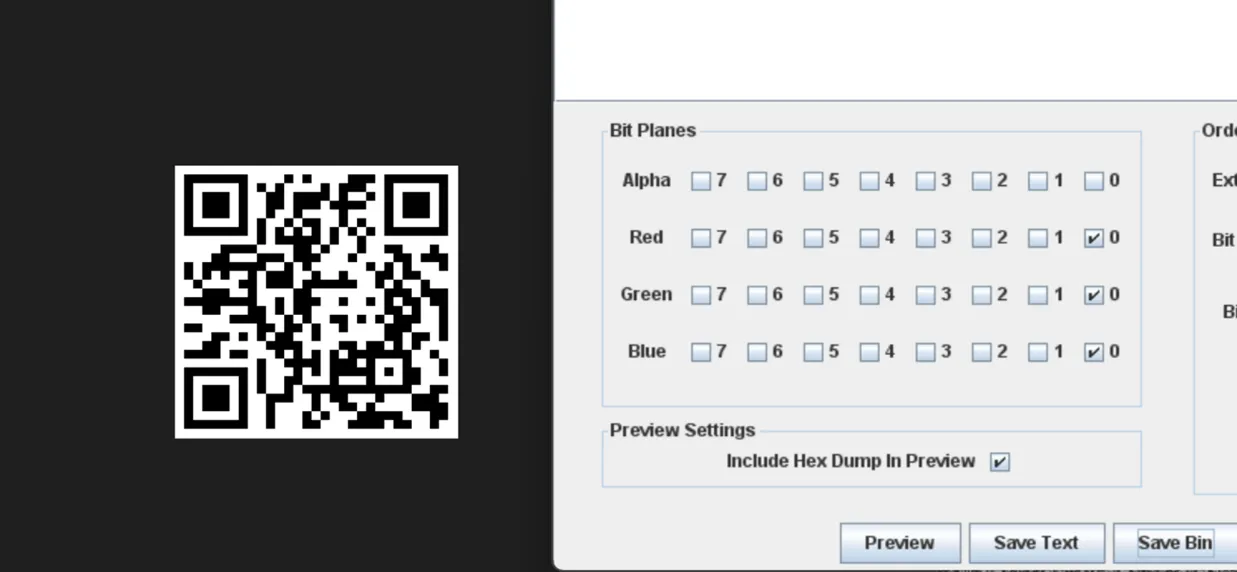The width and height of the screenshot is (1237, 572).
Task: Click the white preview text area
Action: (896, 49)
